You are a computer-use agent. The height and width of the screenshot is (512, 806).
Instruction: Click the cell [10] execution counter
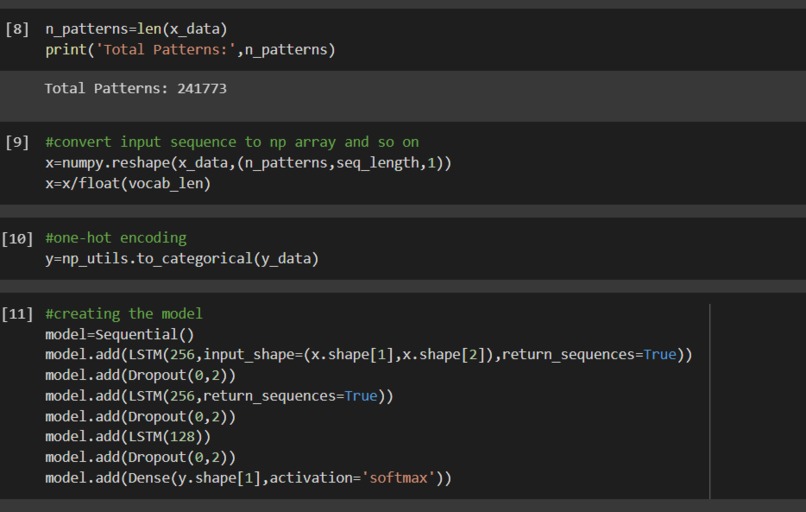click(x=17, y=239)
